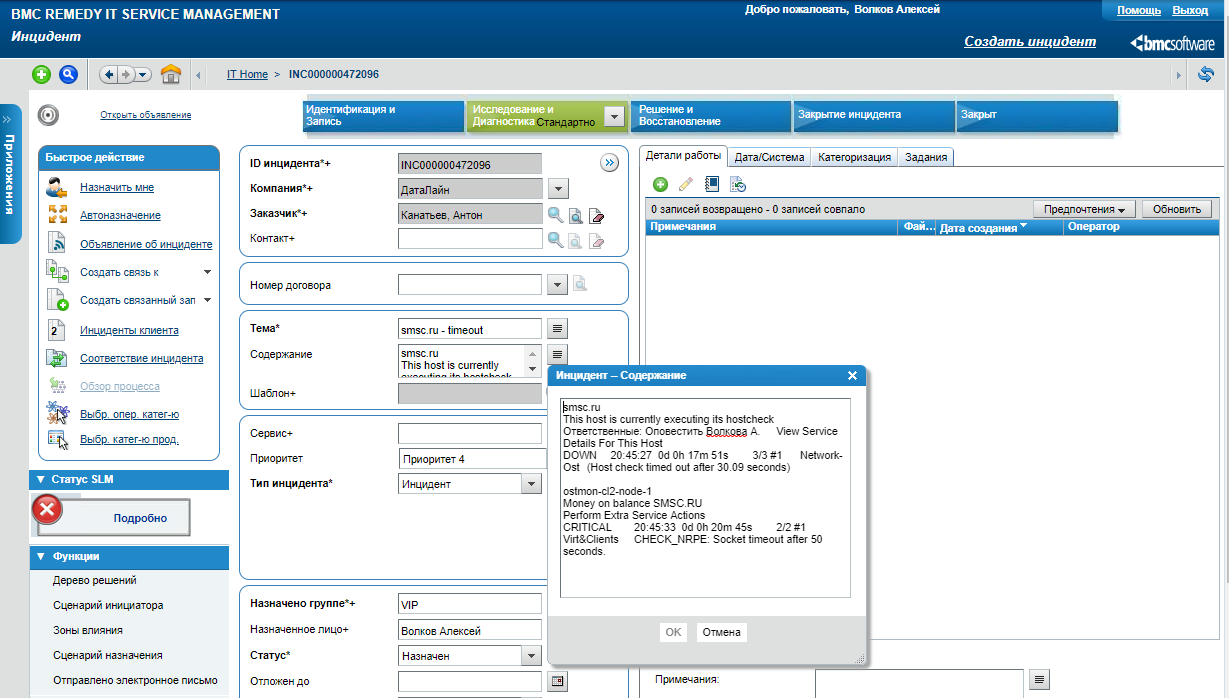The height and width of the screenshot is (698, 1229).
Task: Click the Выбр. опер. катег-ю icon
Action: (x=58, y=413)
